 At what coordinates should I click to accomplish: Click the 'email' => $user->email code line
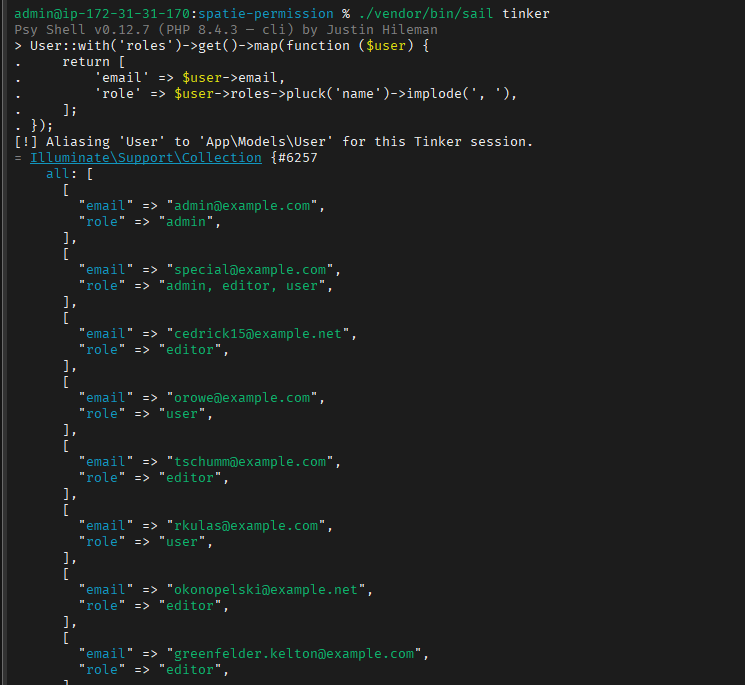pyautogui.click(x=190, y=78)
